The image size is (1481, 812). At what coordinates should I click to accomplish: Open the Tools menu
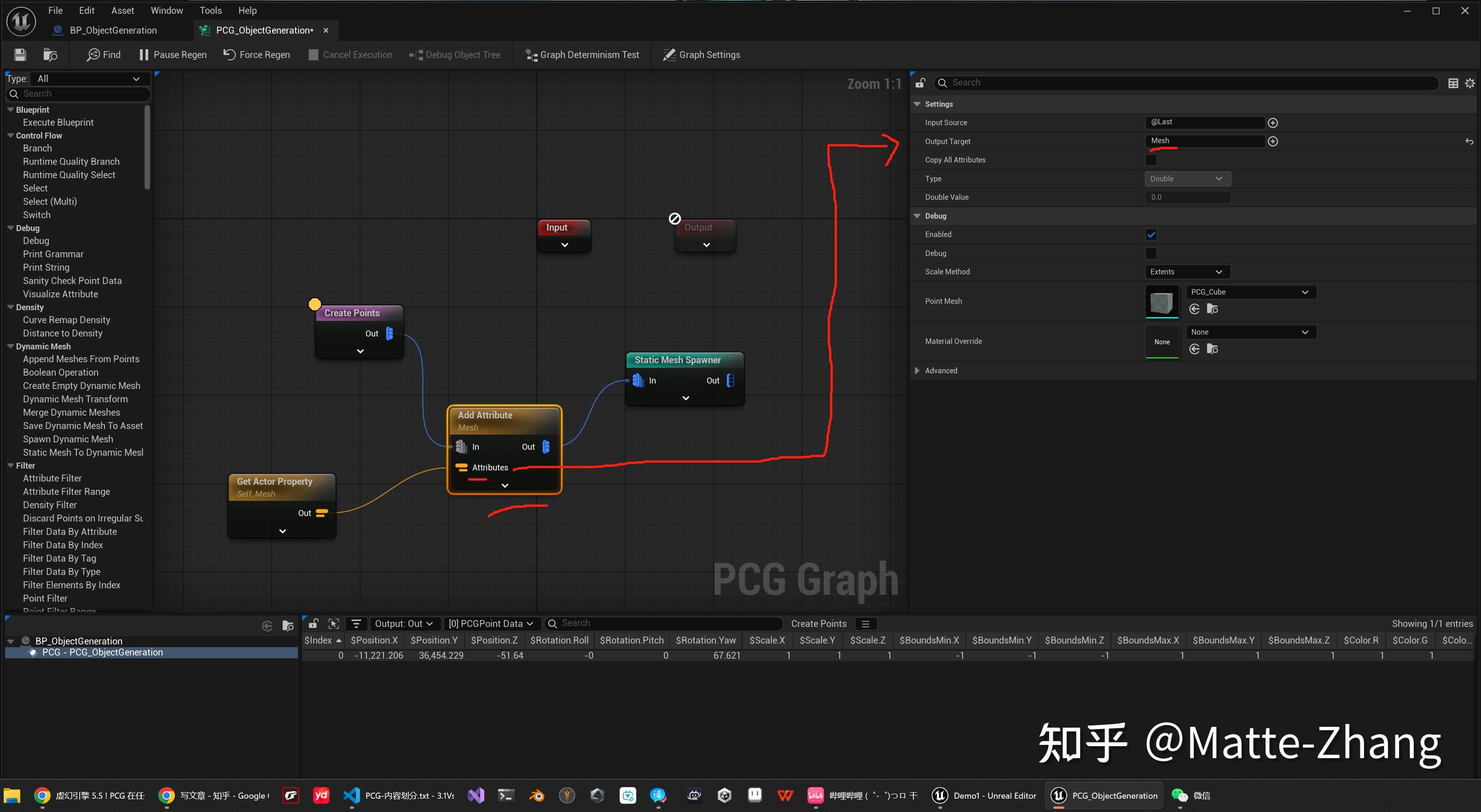[210, 10]
